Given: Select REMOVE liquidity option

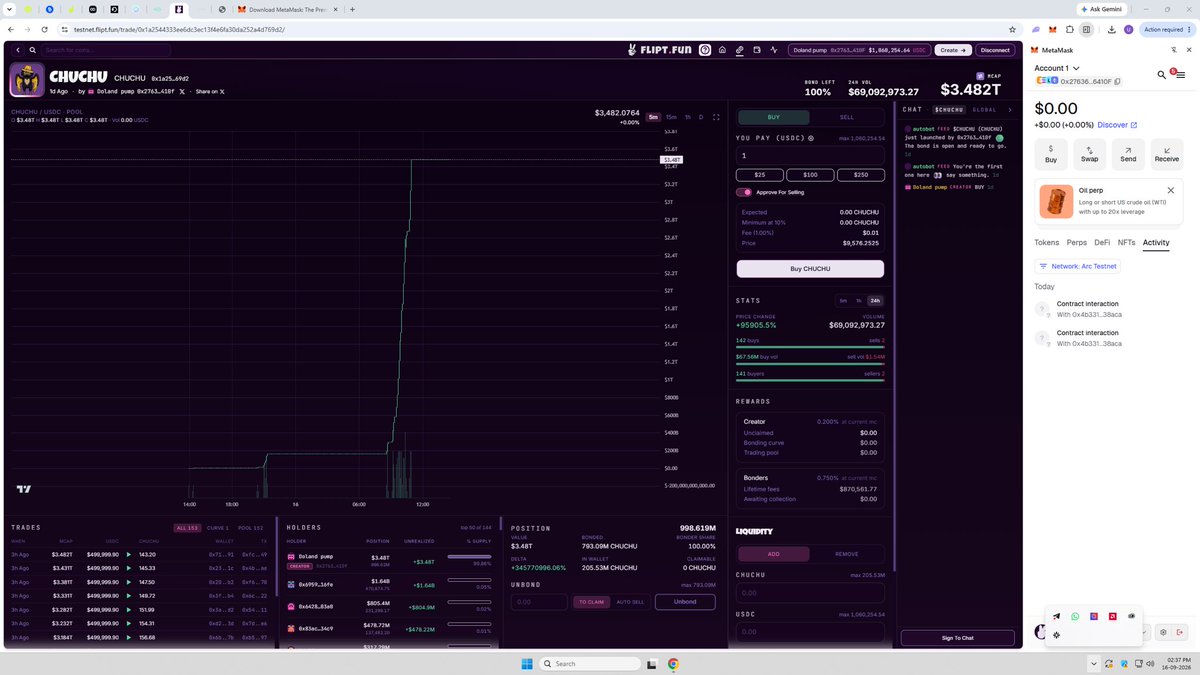Looking at the screenshot, I should 847,553.
